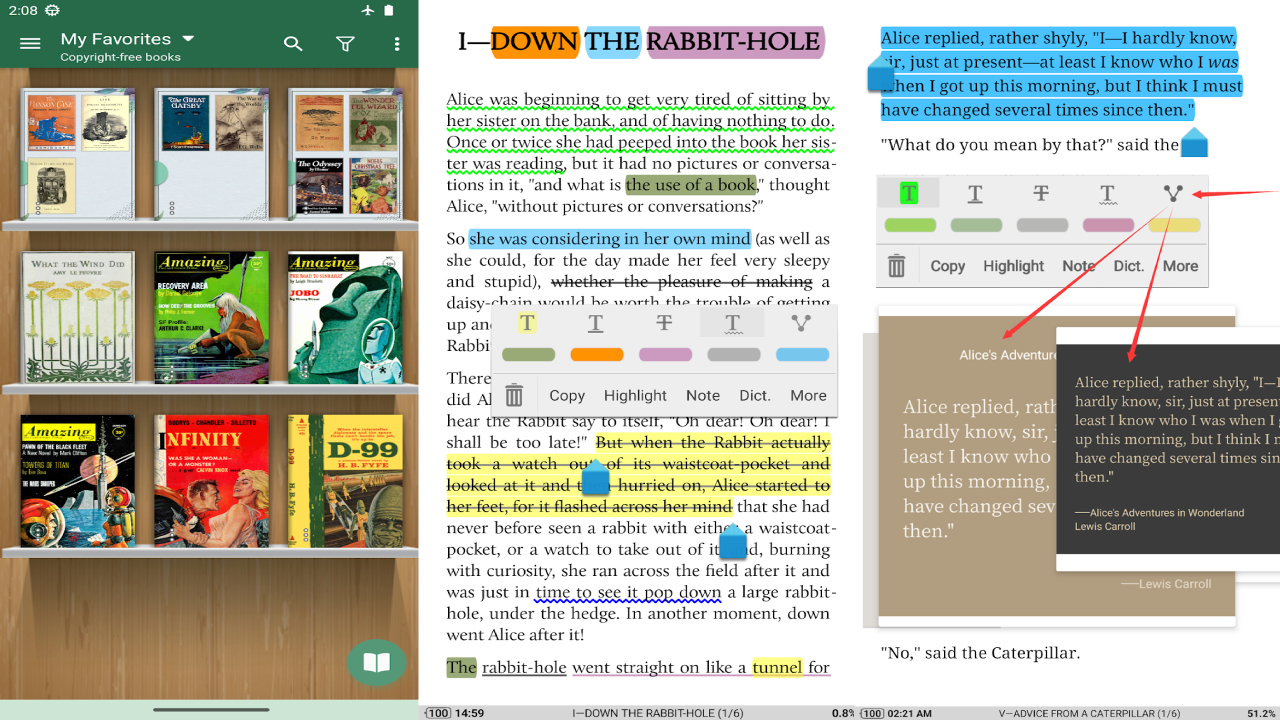Tap More in the Caterpillar page popup

1180,266
